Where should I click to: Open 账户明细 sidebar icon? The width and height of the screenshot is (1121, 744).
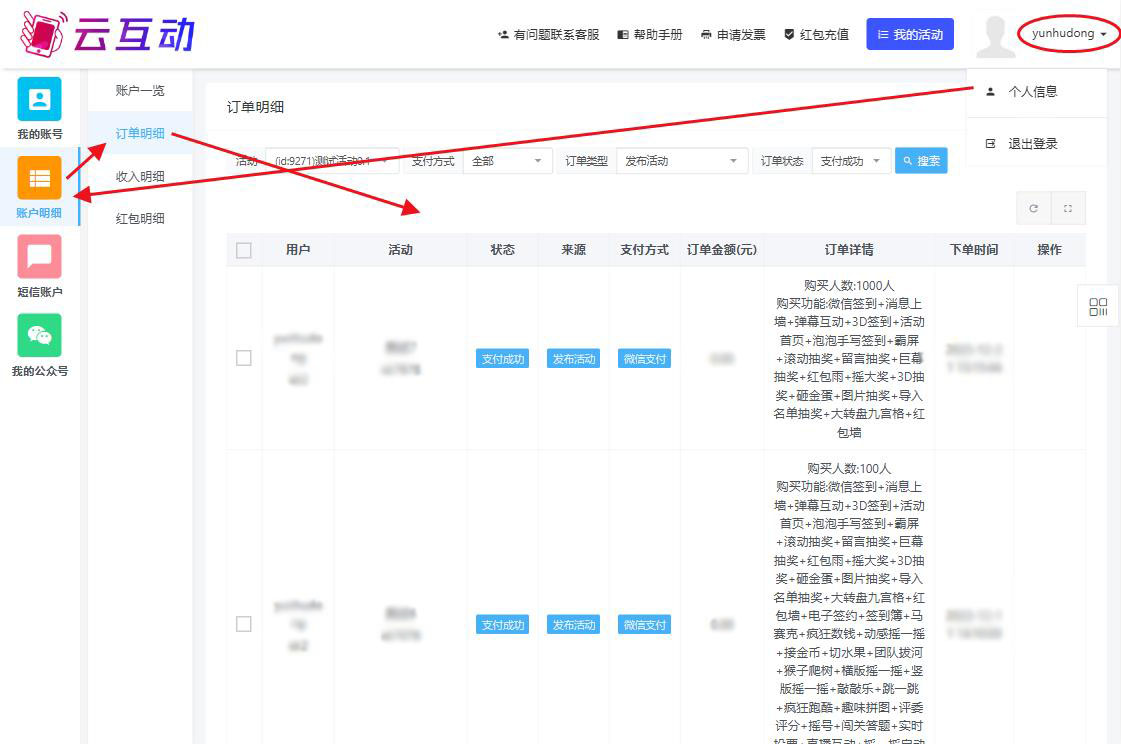[x=39, y=178]
